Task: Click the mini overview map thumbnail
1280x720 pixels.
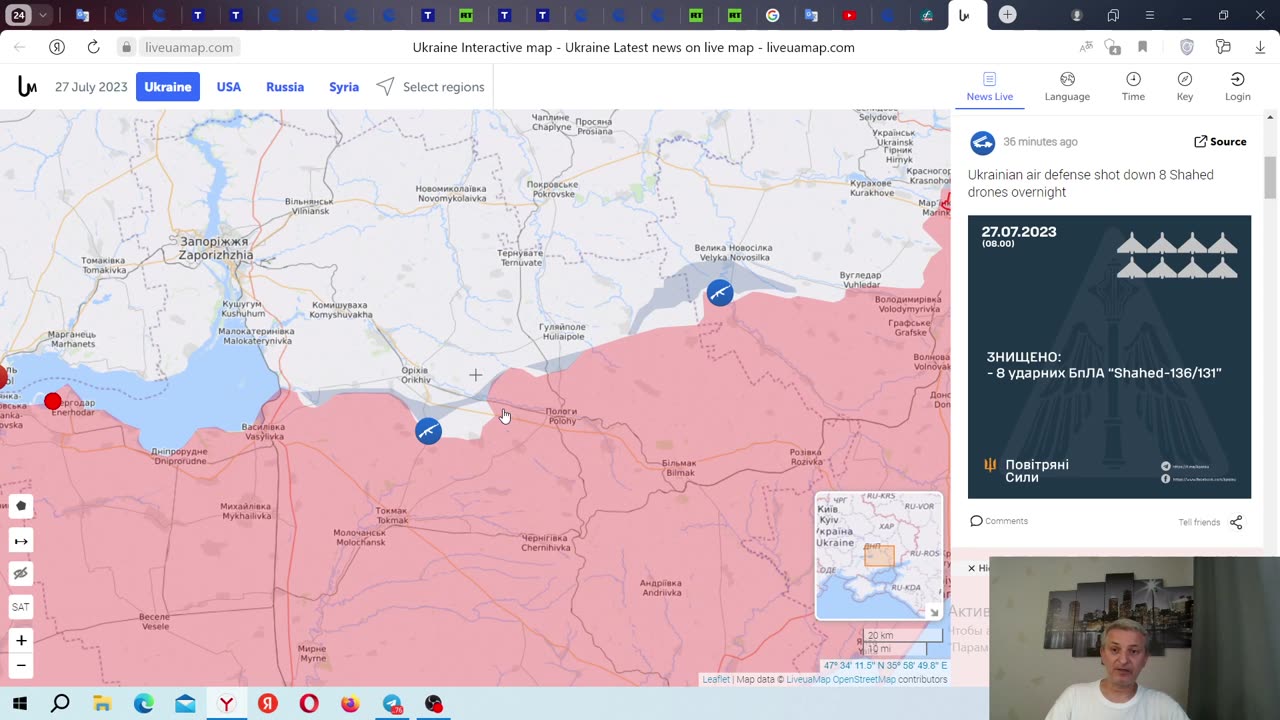Action: pyautogui.click(x=878, y=556)
